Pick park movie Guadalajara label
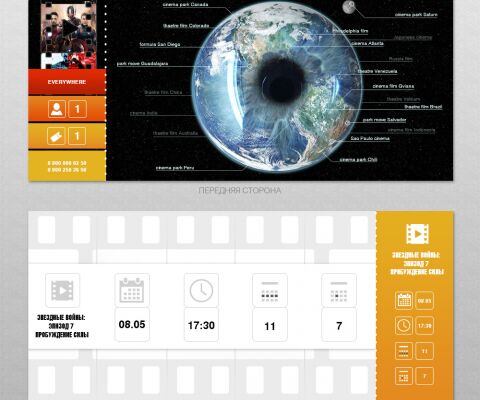This screenshot has width=480, height=400. (143, 64)
